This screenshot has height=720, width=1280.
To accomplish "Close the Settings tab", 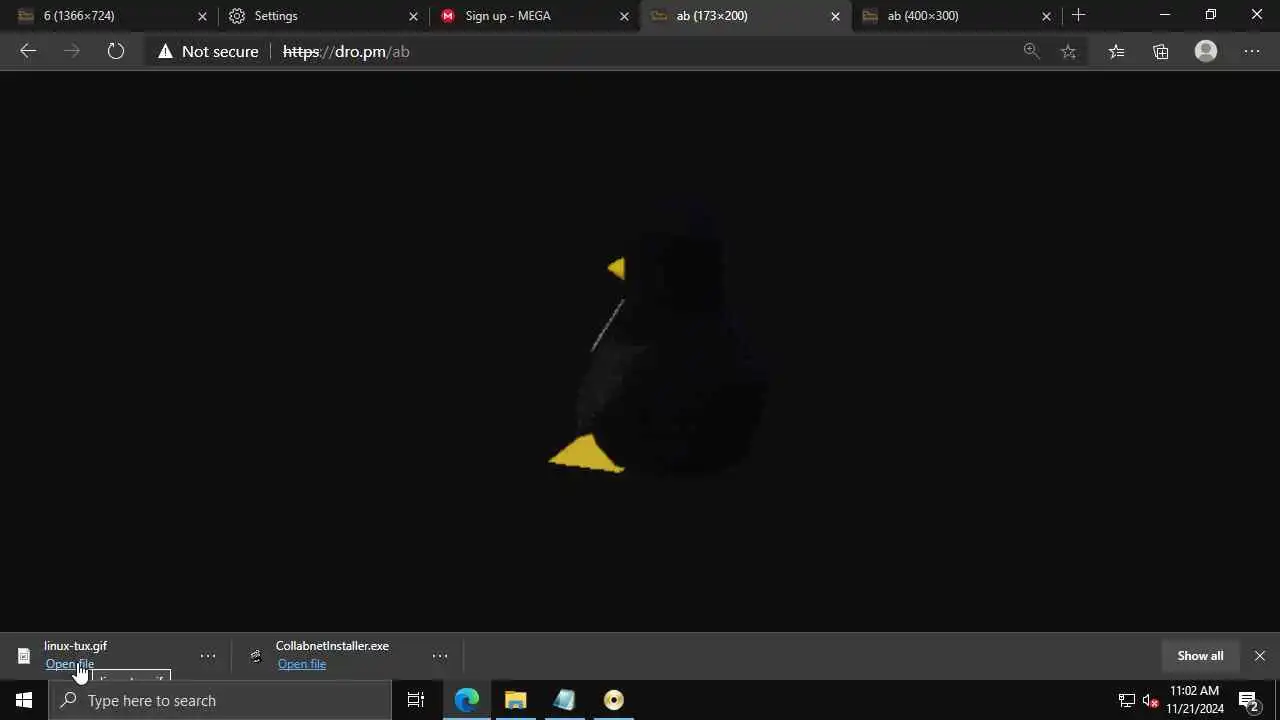I will (x=413, y=16).
